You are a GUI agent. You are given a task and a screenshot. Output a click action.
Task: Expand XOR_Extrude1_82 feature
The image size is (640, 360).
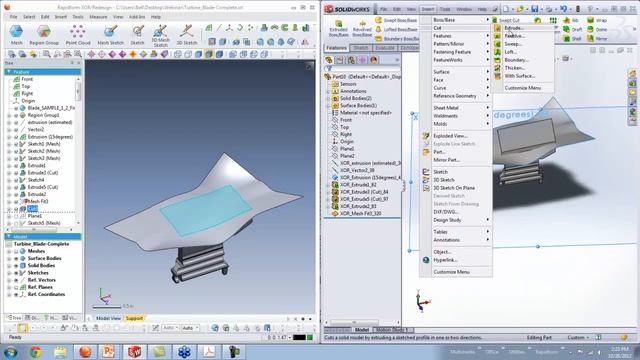click(x=328, y=185)
